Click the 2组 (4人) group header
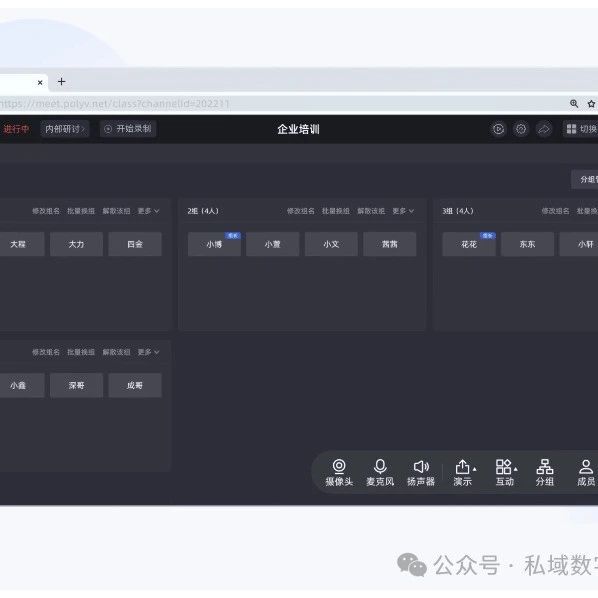 [x=203, y=211]
